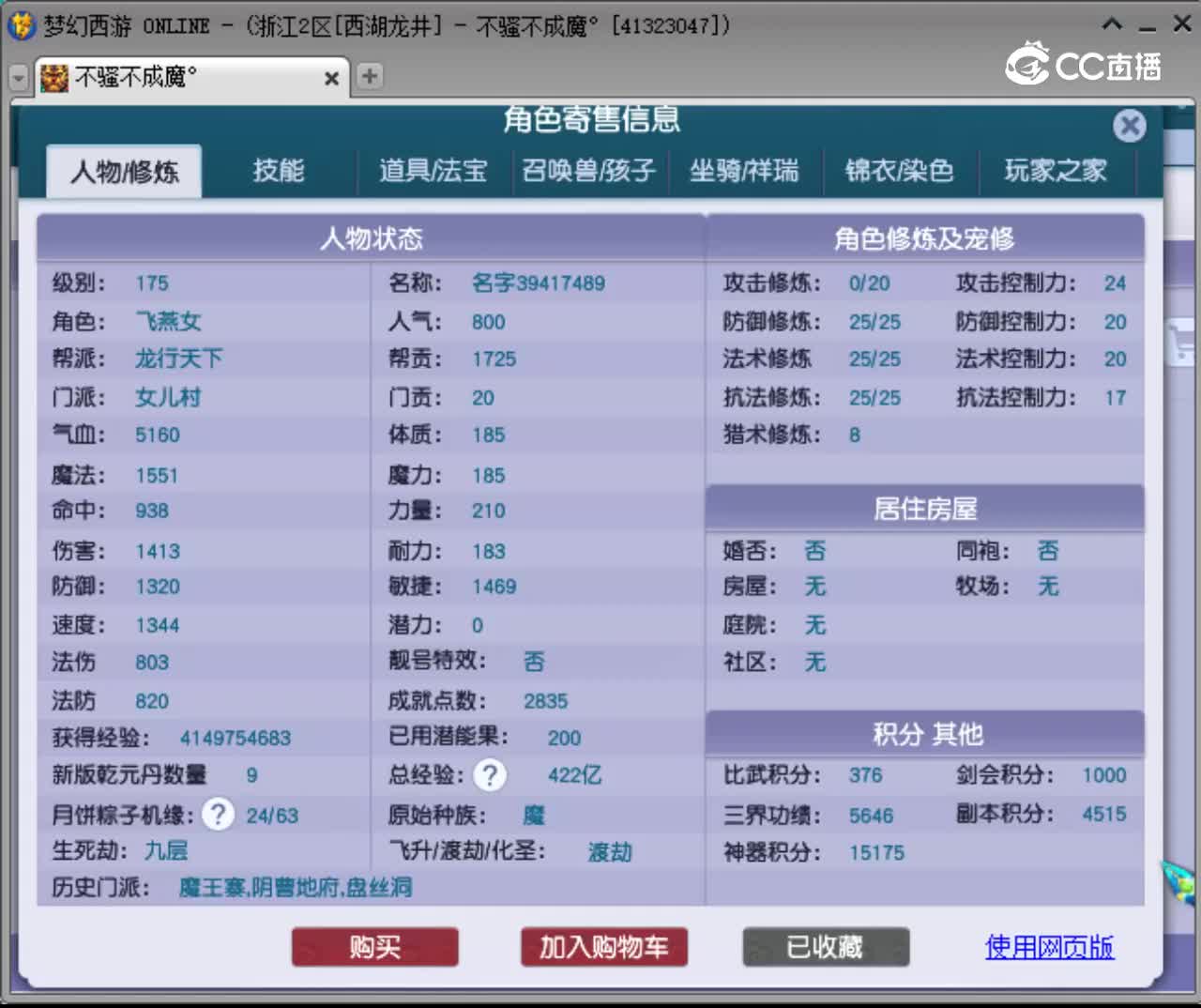
Task: Click the 猎术修炼 value 8
Action: tap(855, 435)
